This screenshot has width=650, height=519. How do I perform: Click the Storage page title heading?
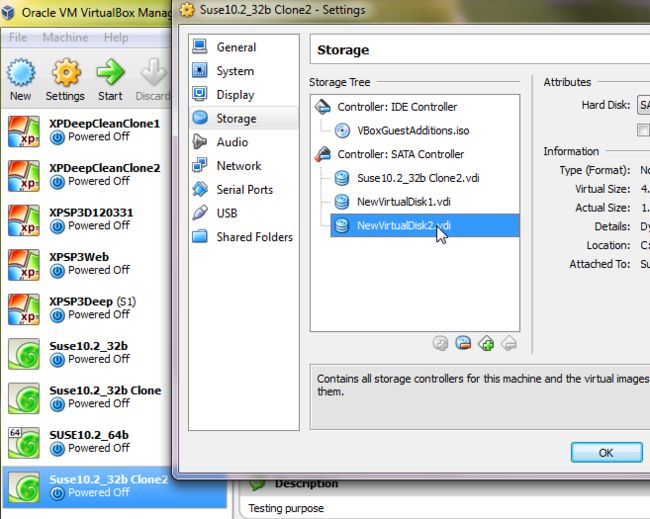343,50
